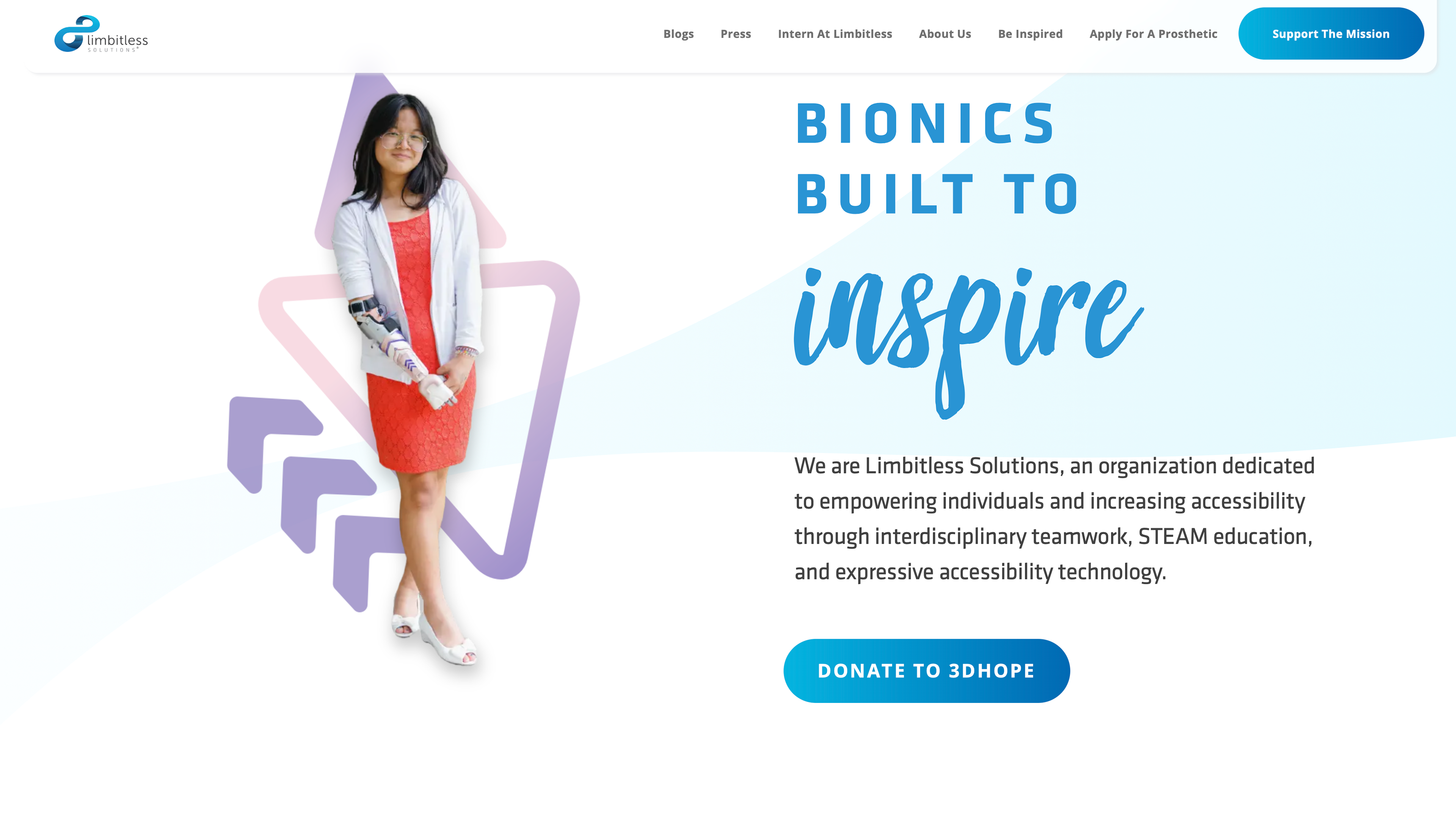Click the script 'inspire' word
This screenshot has height=817, width=1456.
968,339
